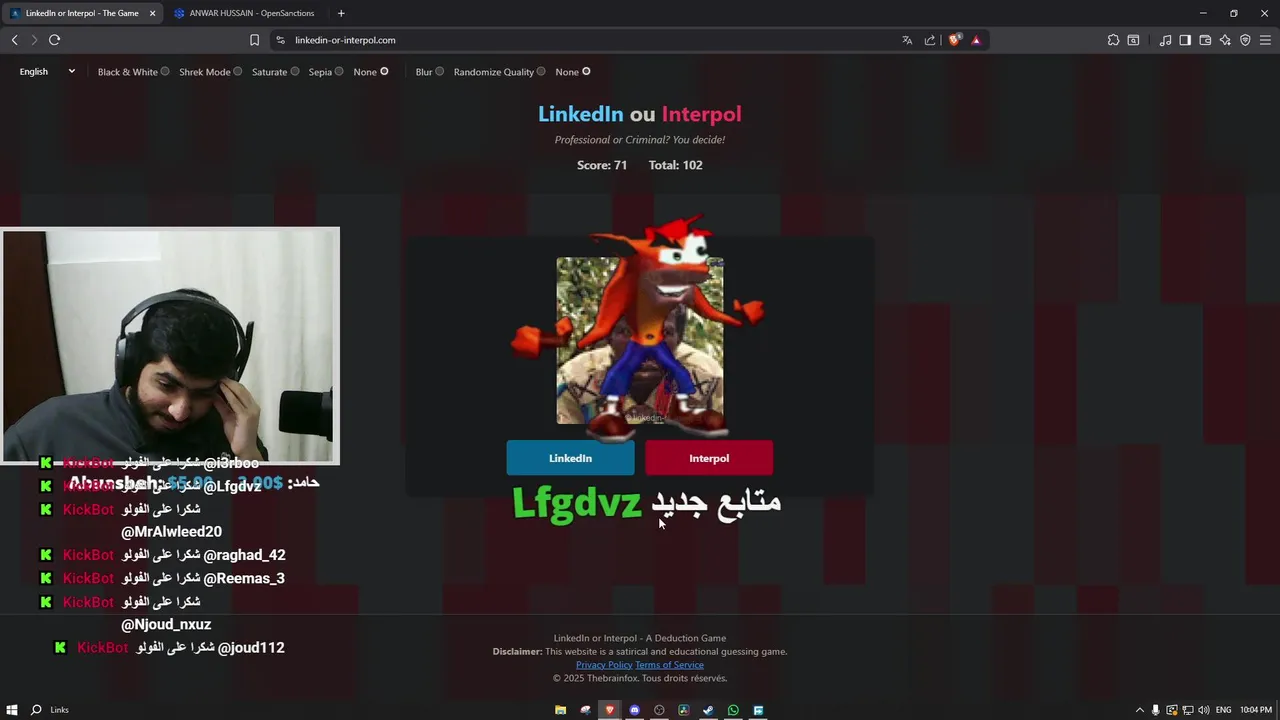Enable the Blur radio option
This screenshot has height=720, width=1280.
439,71
